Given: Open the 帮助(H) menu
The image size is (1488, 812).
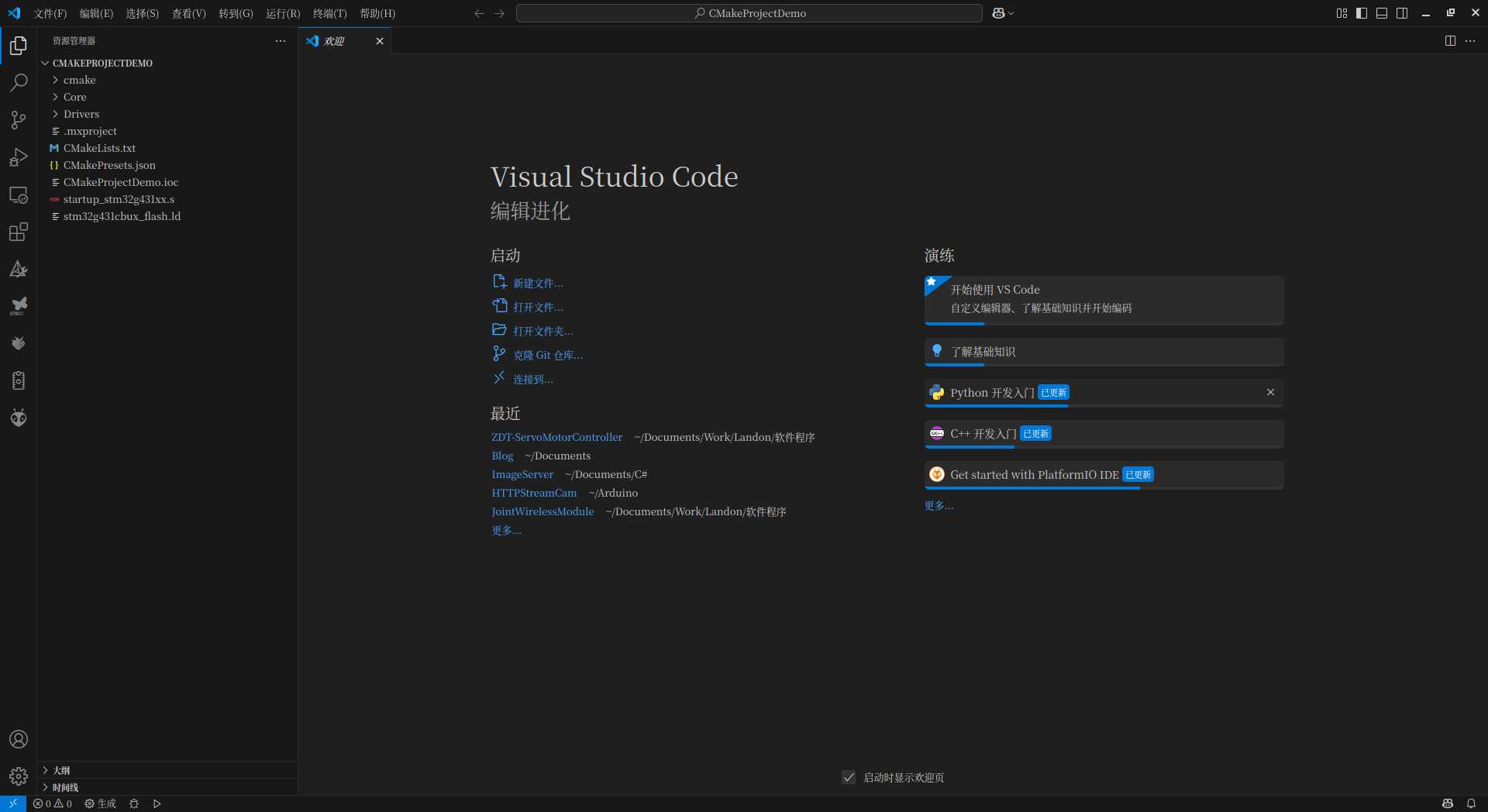Looking at the screenshot, I should click(377, 13).
